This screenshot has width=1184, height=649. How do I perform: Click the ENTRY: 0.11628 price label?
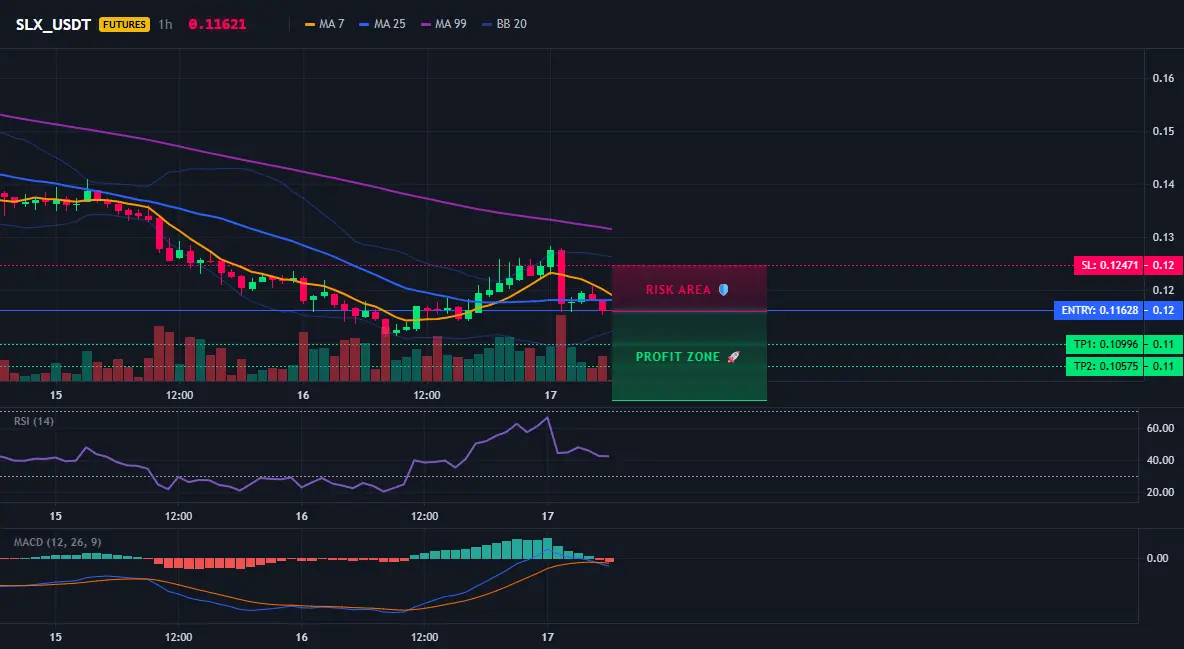click(x=1099, y=311)
